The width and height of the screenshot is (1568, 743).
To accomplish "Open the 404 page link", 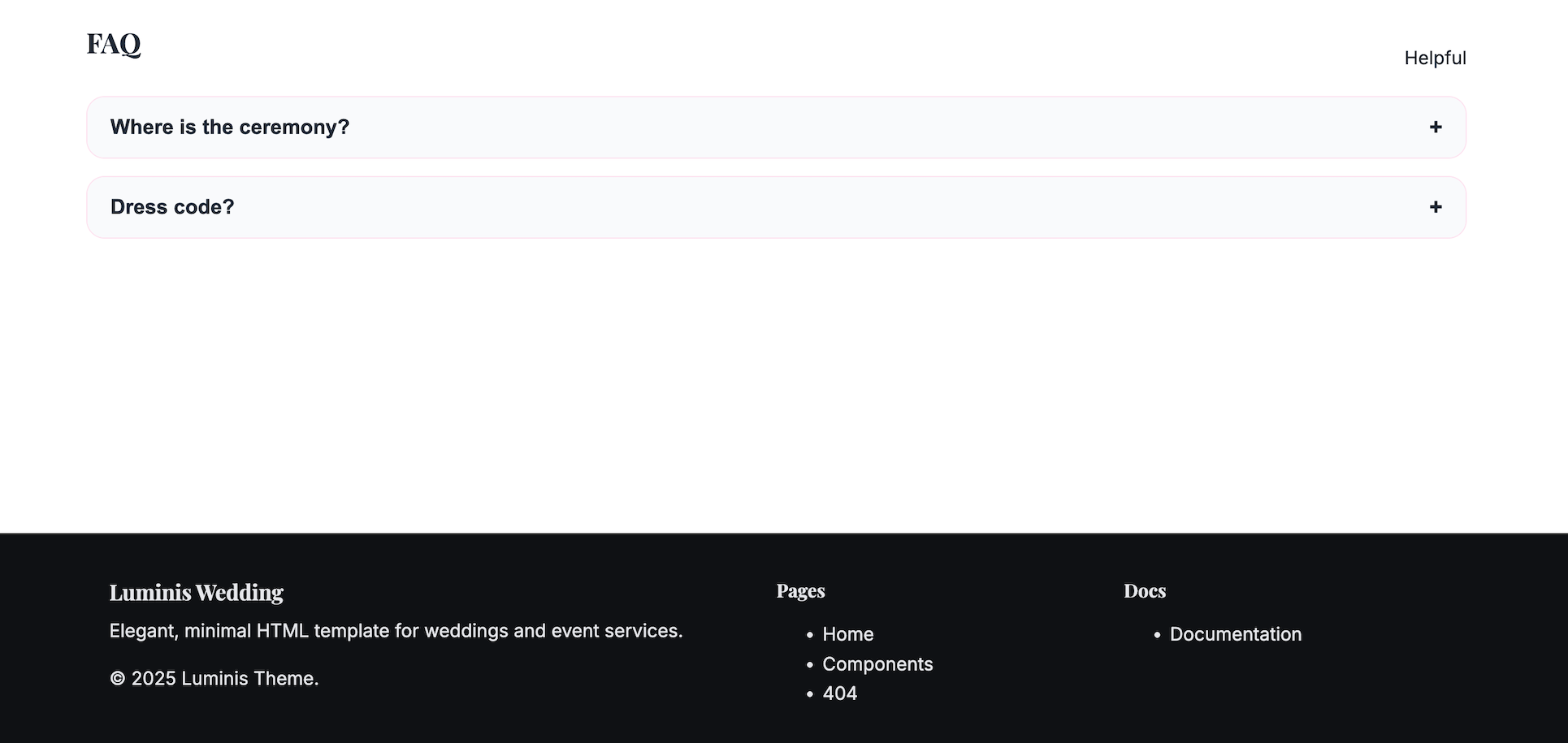I will (839, 693).
